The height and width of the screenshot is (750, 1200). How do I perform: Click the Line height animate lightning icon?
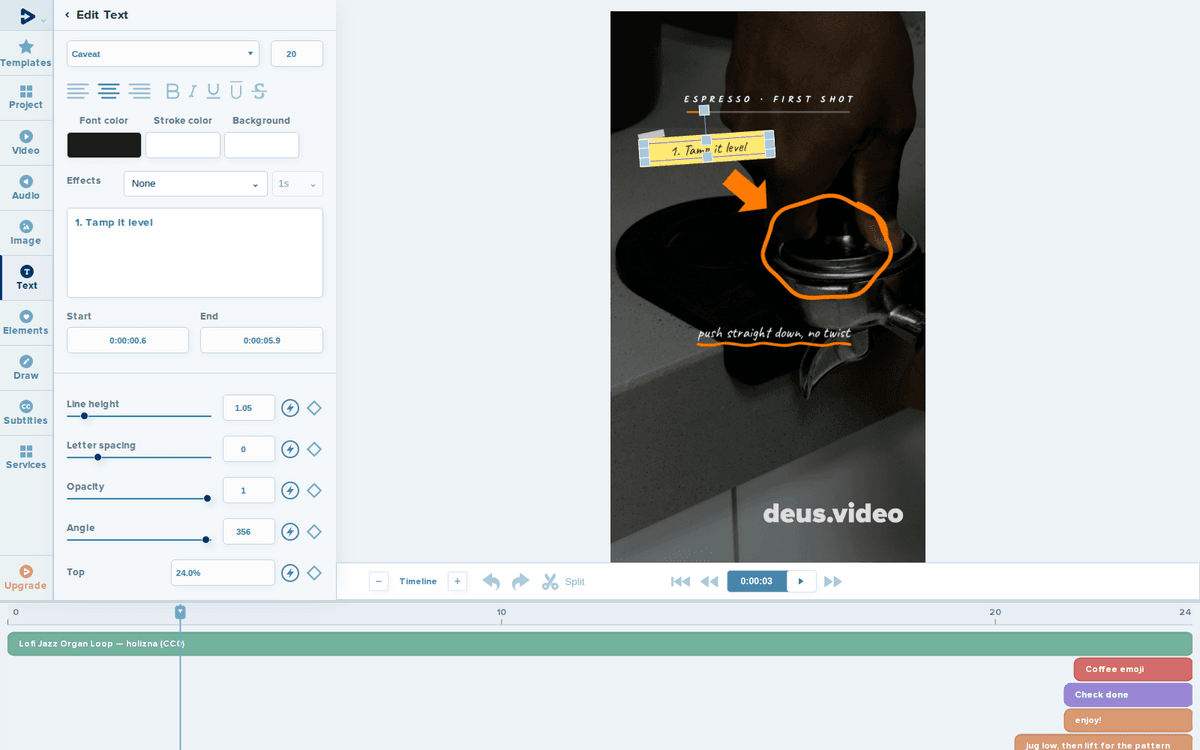290,408
